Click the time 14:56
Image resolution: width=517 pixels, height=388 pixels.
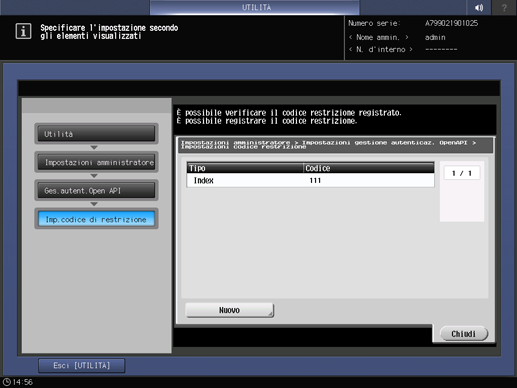point(23,382)
